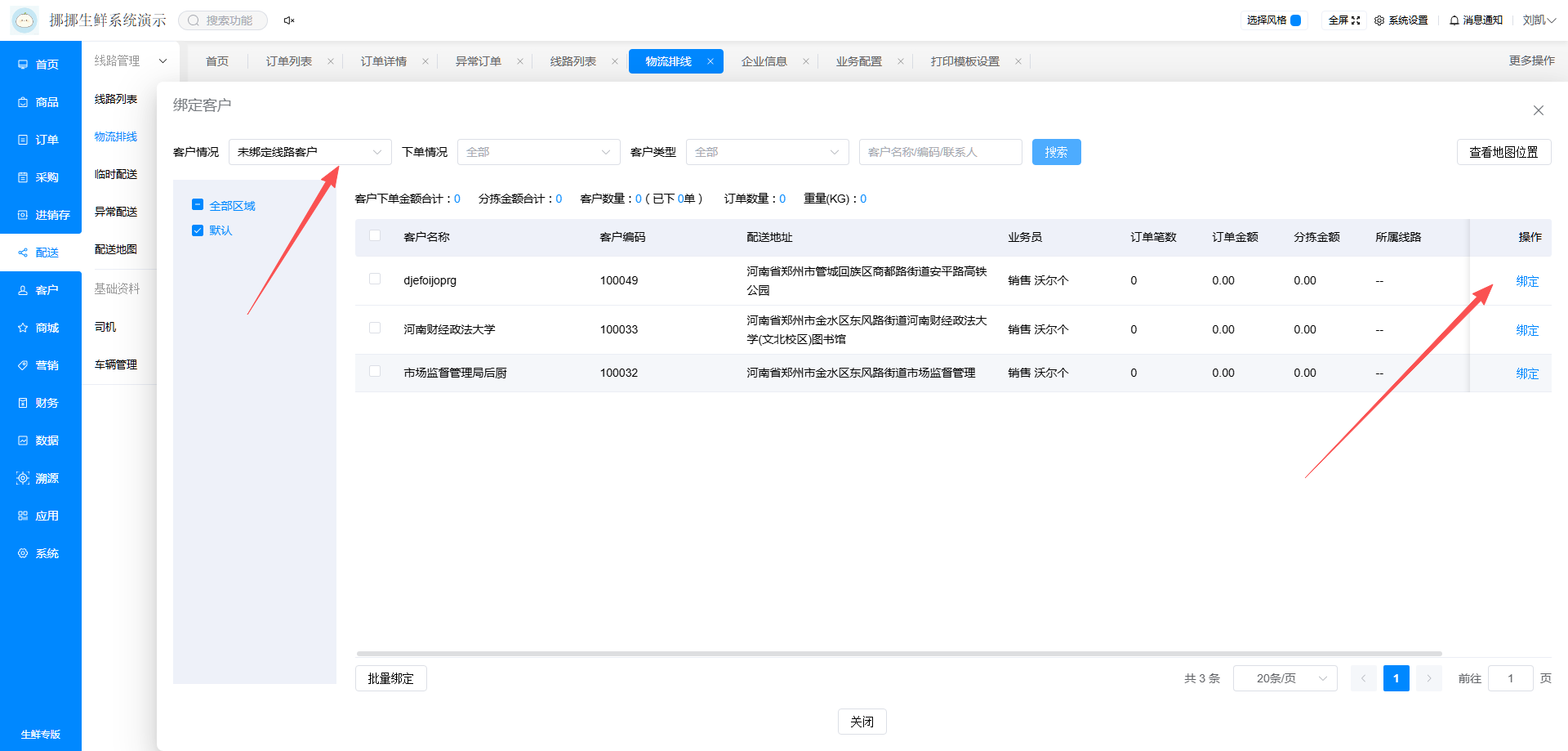Close the 绑定客户 dialog with X
Viewport: 1568px width, 751px height.
(1538, 110)
